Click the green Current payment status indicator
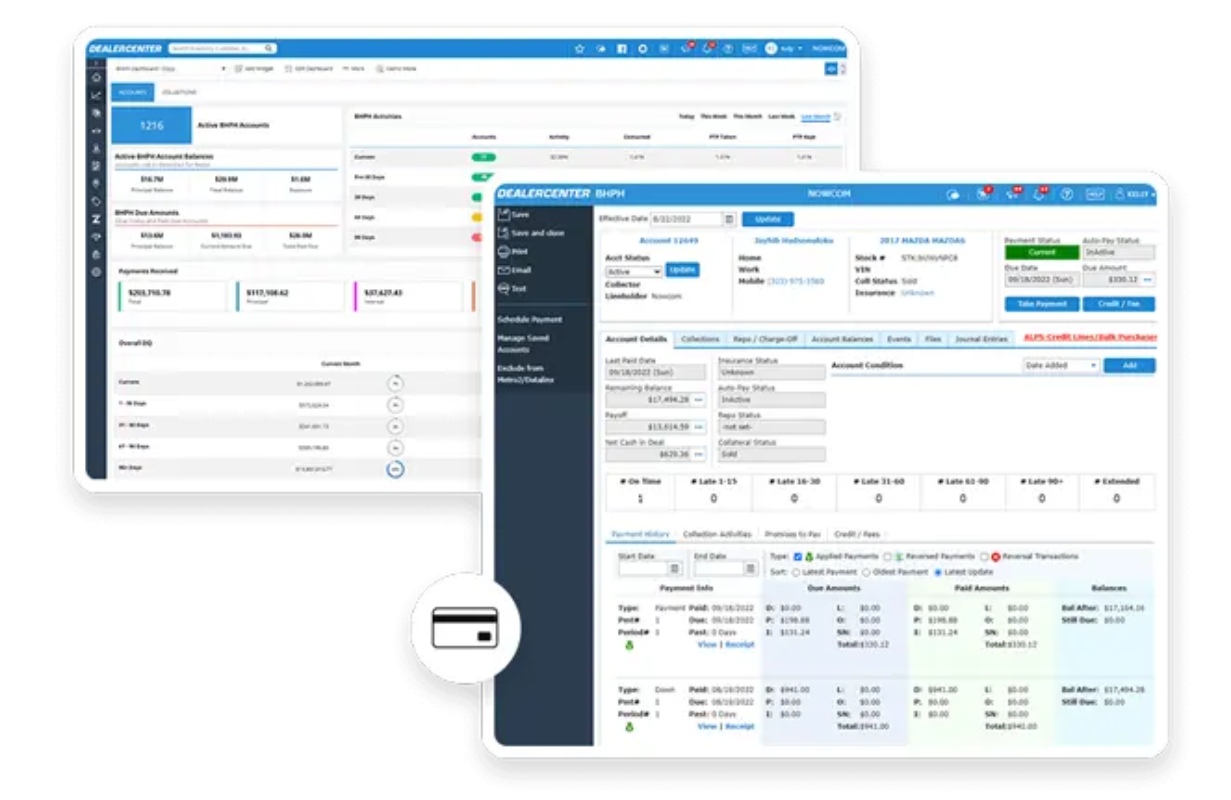Viewport: 1231px width, 800px height. point(1041,253)
